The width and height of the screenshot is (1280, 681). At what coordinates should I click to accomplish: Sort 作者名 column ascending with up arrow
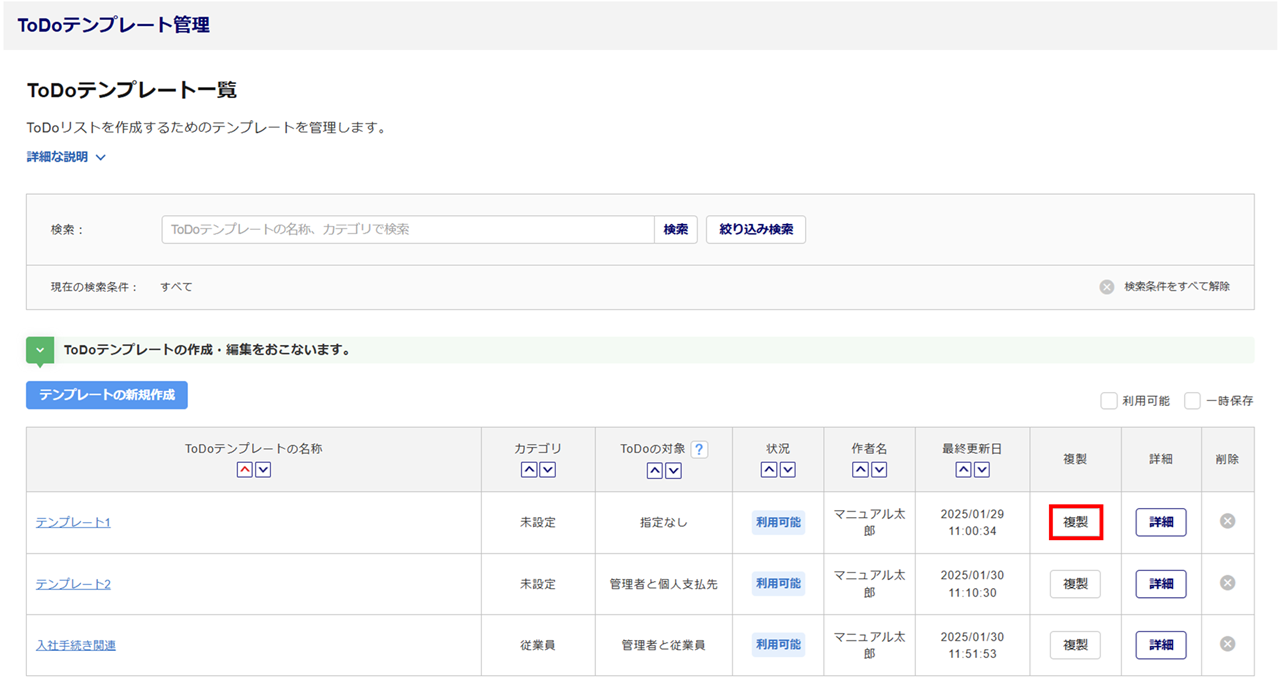(x=860, y=470)
